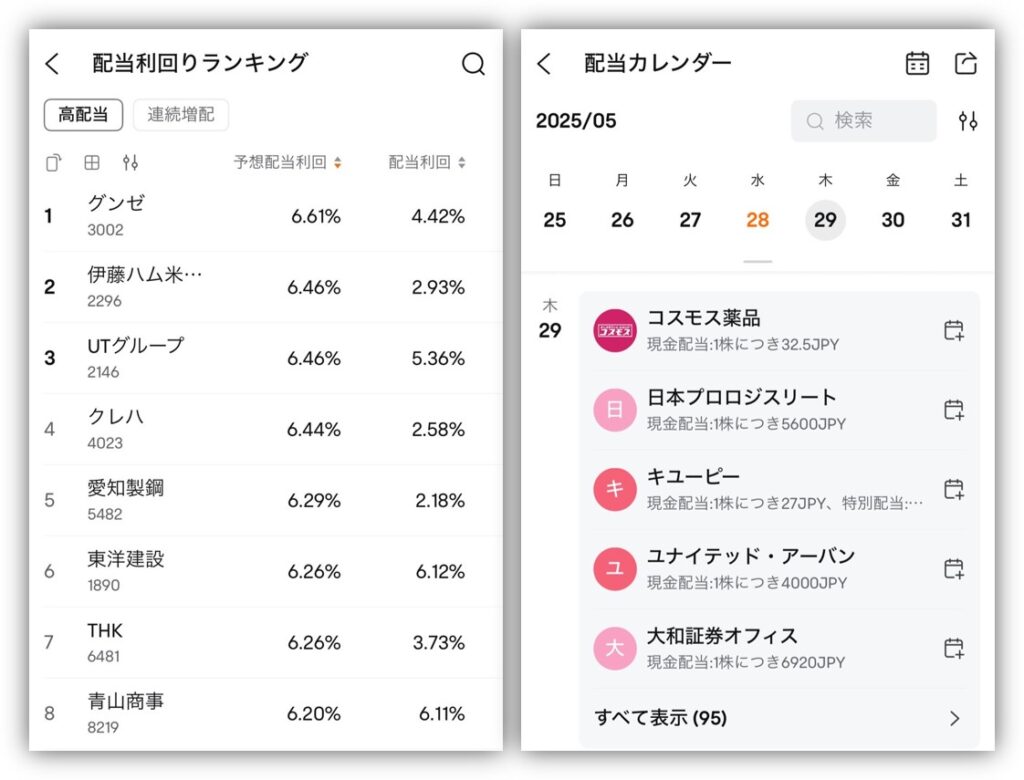The width and height of the screenshot is (1024, 780).
Task: Expand すべて表示 (95) list
Action: coord(777,718)
